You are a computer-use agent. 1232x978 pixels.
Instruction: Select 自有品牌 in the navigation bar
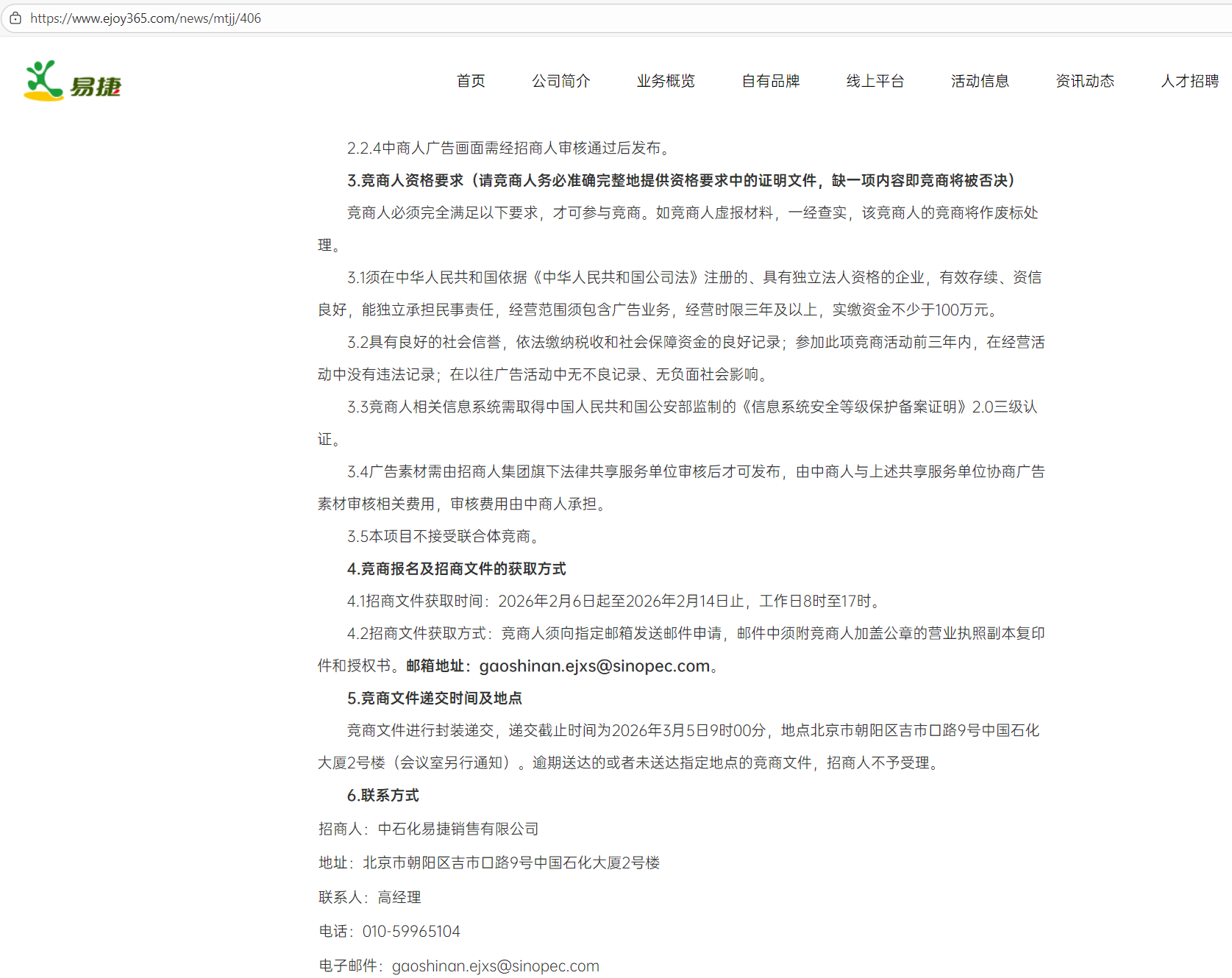770,81
